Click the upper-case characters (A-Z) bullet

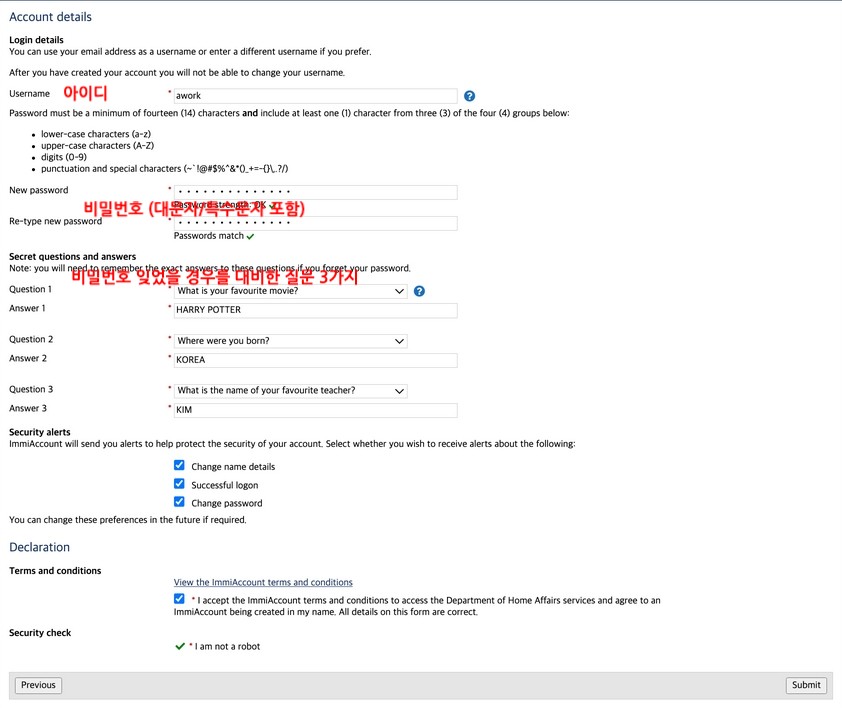coord(98,146)
